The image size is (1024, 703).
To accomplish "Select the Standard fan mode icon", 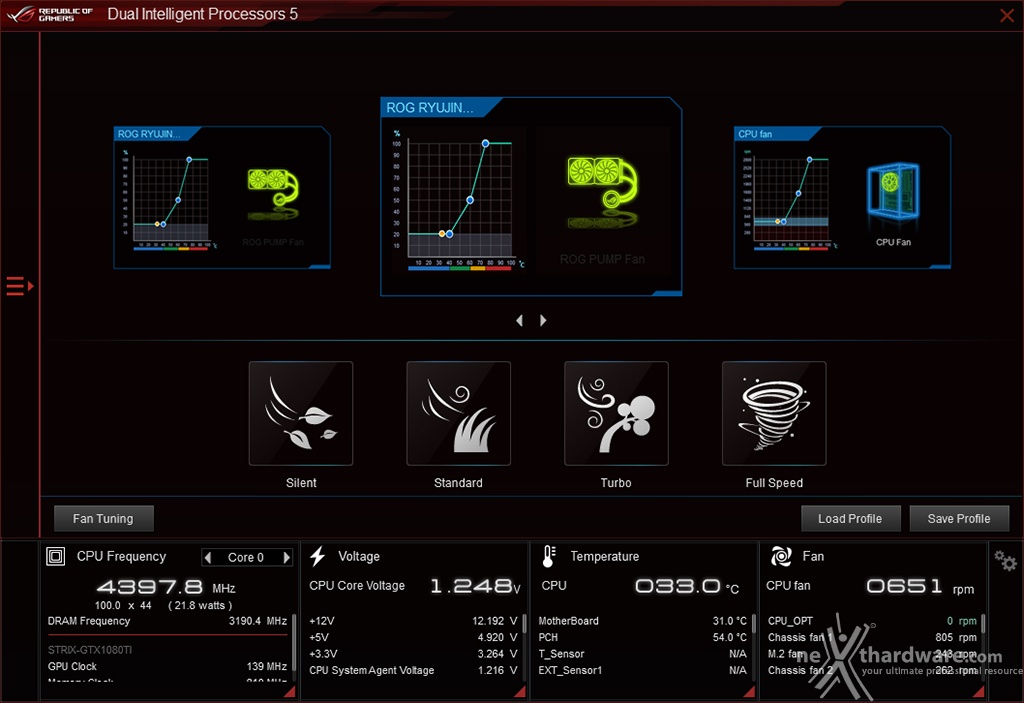I will tap(458, 414).
